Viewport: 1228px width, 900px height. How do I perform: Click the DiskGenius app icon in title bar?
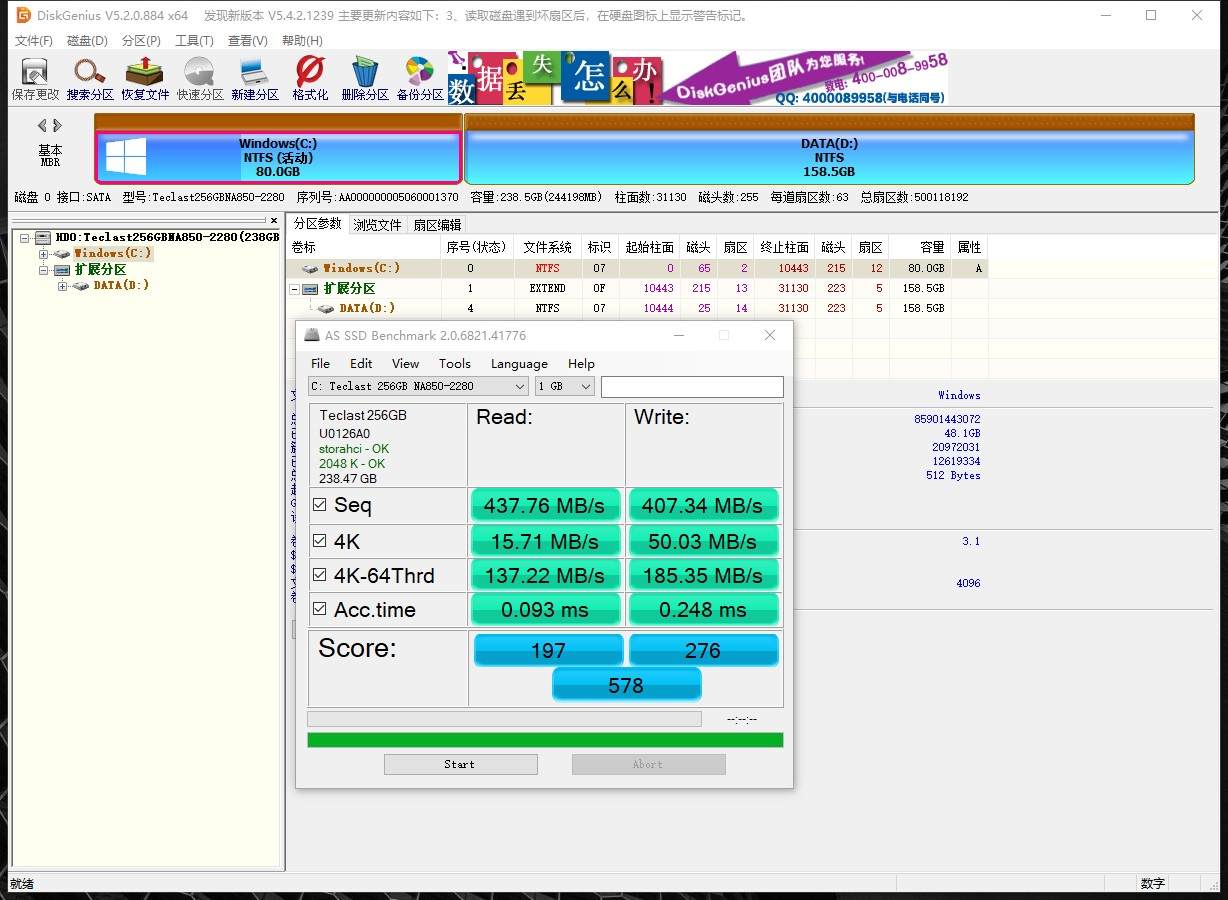[23, 15]
